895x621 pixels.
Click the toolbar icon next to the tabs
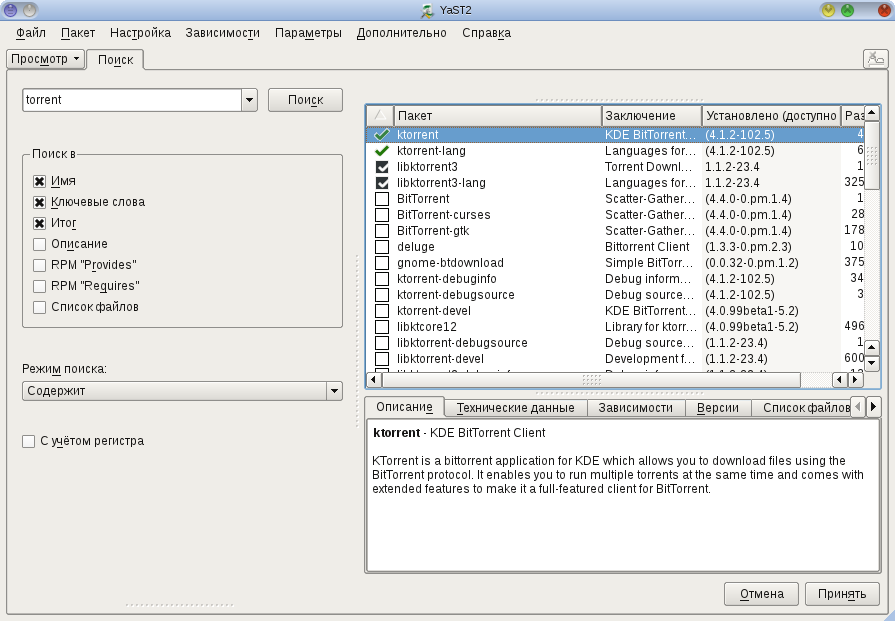click(876, 59)
